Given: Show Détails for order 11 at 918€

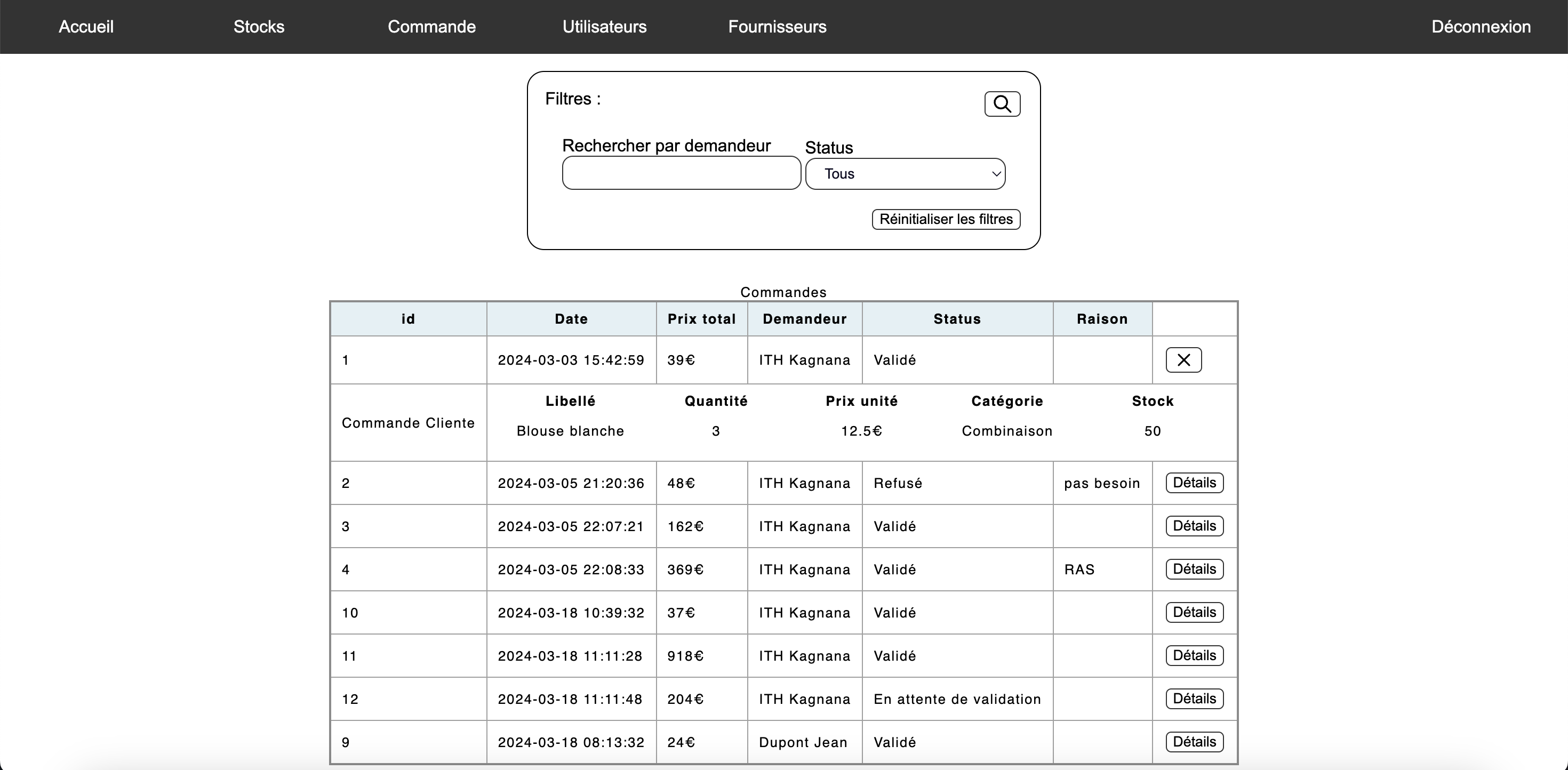Looking at the screenshot, I should pyautogui.click(x=1193, y=655).
